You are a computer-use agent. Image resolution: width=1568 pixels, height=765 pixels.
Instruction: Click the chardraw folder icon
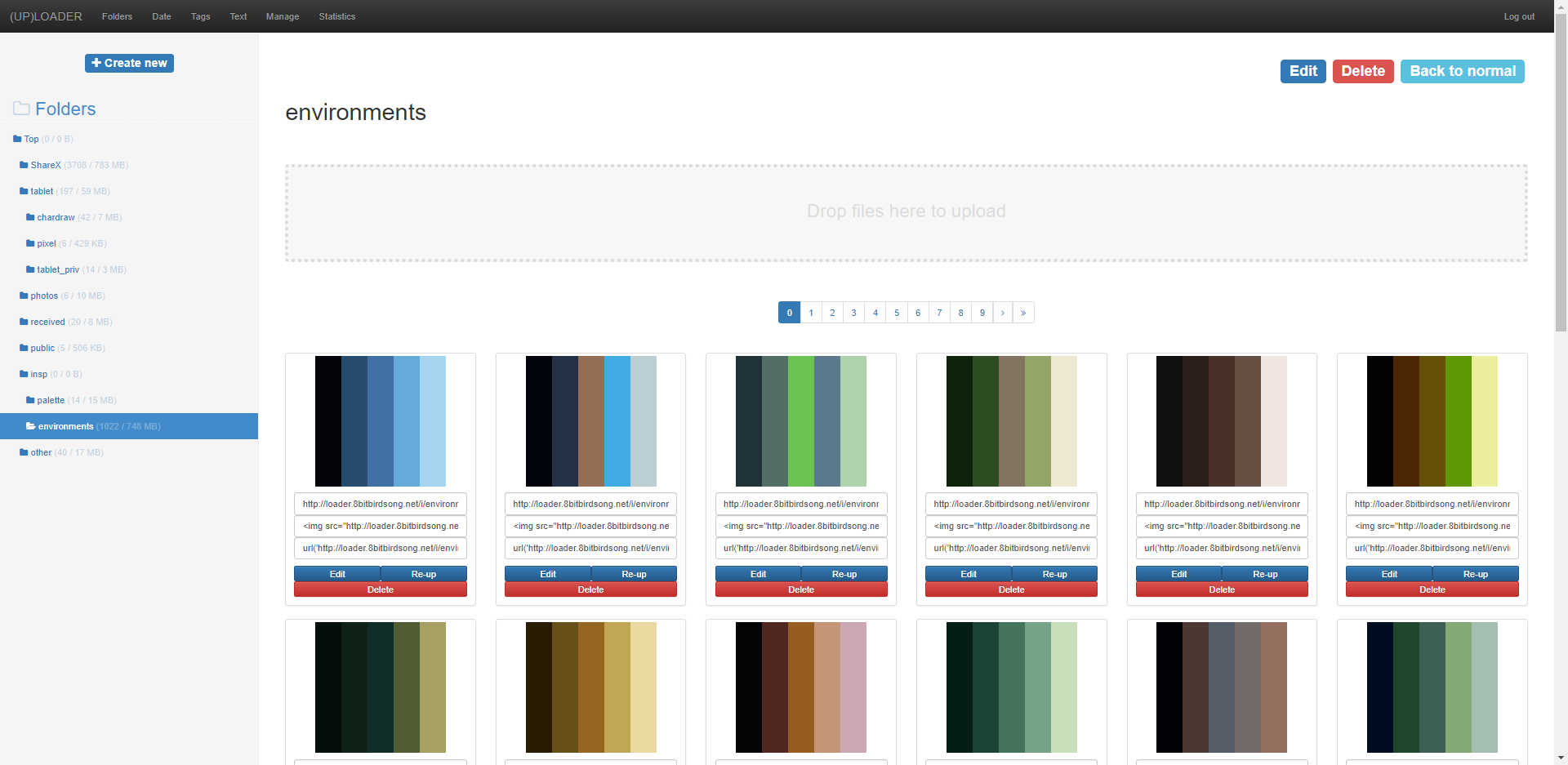click(x=30, y=217)
